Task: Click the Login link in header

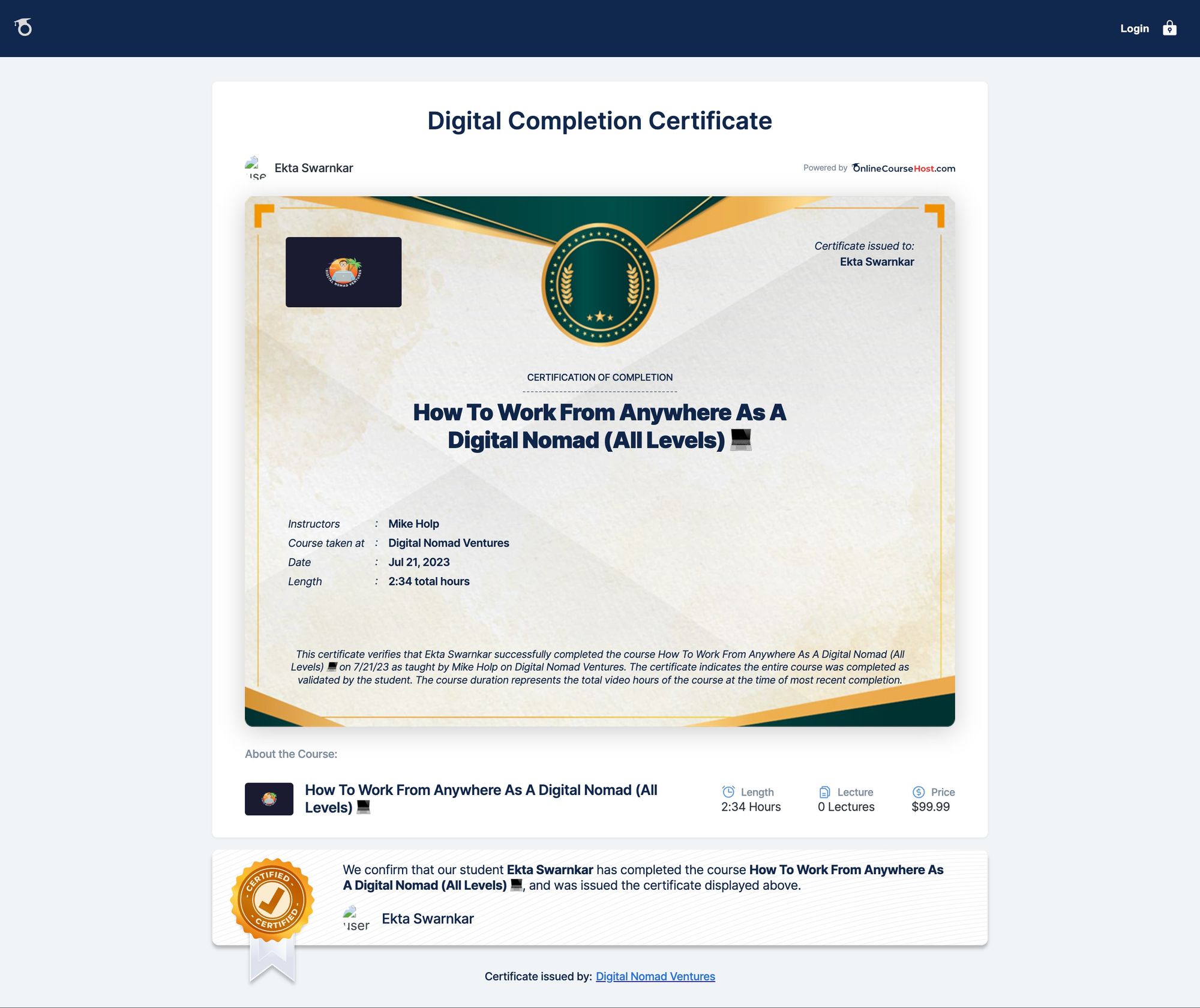Action: click(1134, 28)
